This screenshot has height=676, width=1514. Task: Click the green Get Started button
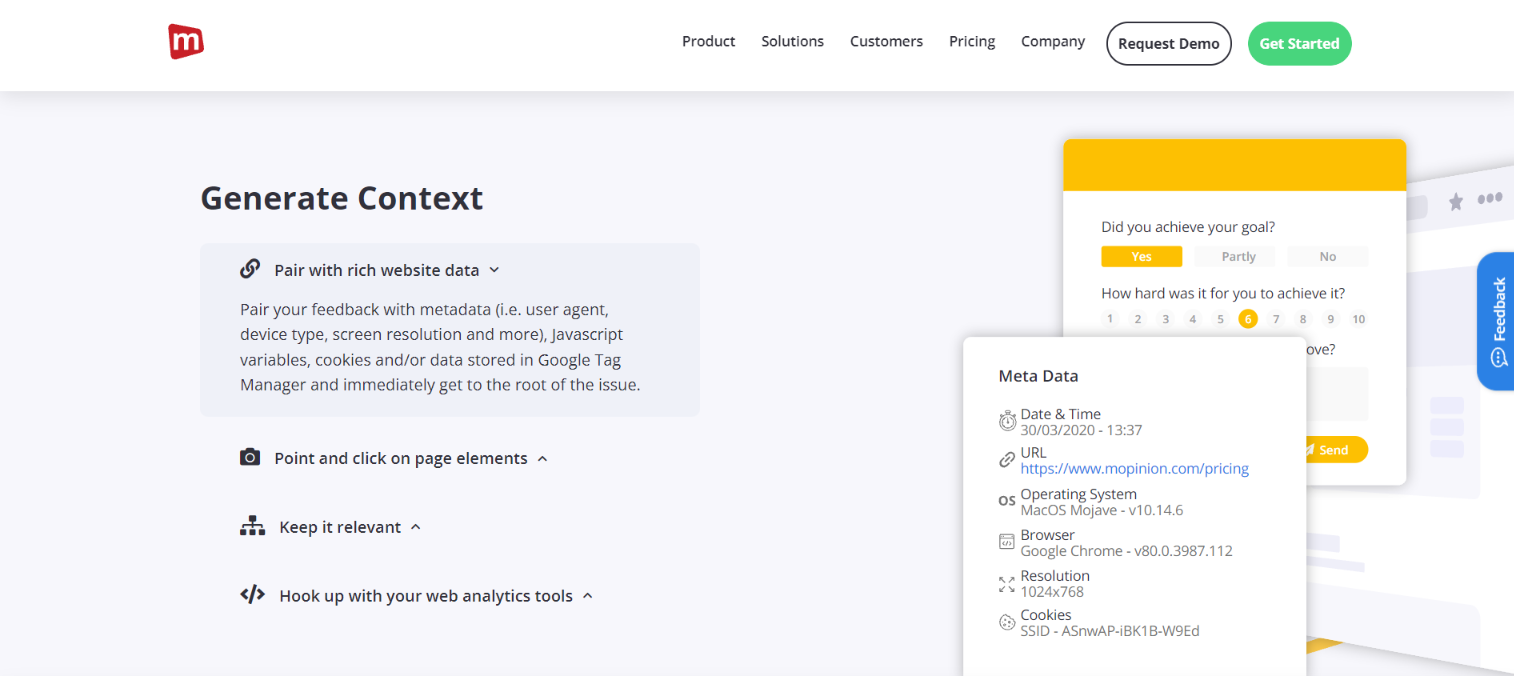click(x=1299, y=44)
